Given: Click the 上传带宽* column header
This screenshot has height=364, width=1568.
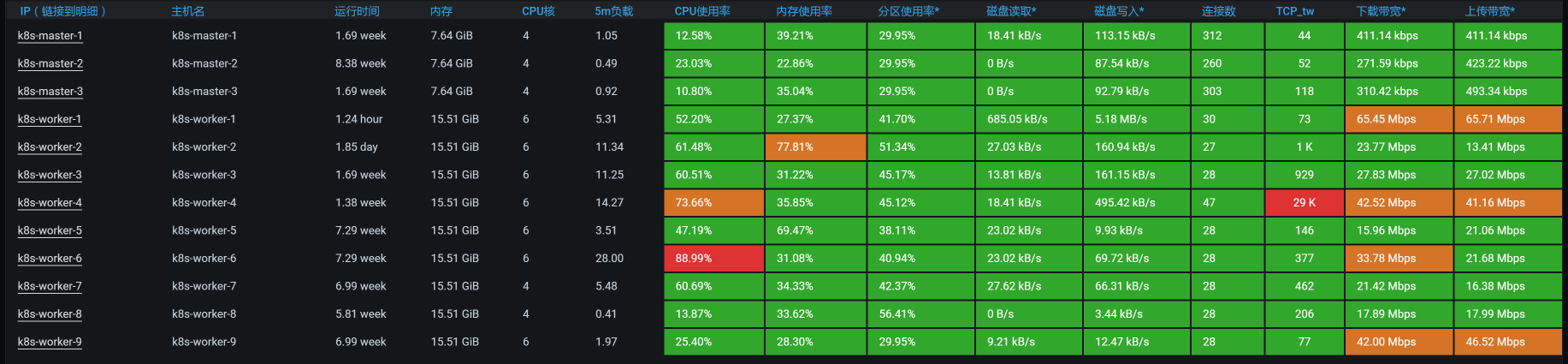Looking at the screenshot, I should pos(1489,11).
